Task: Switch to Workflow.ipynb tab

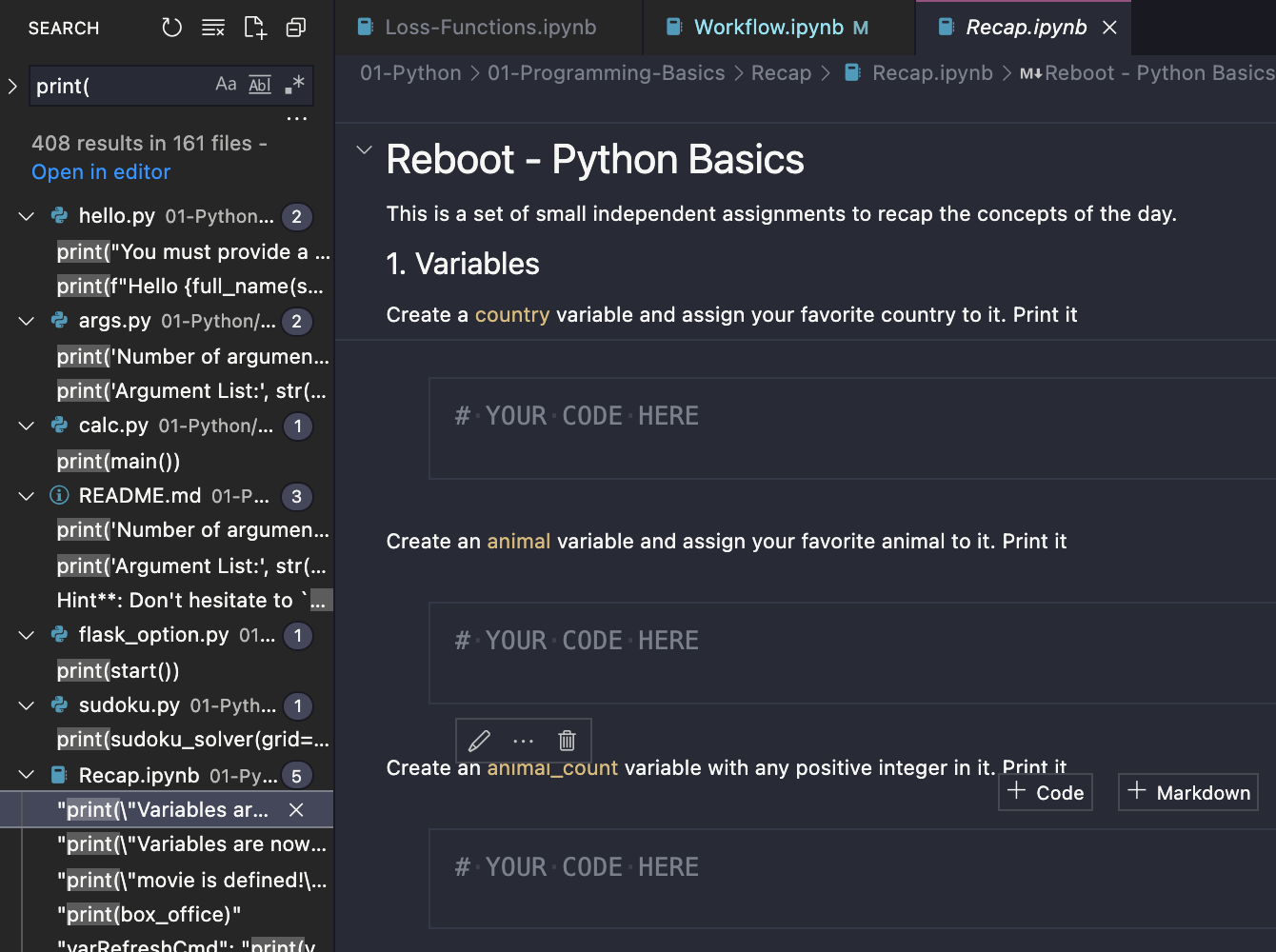Action: point(768,28)
